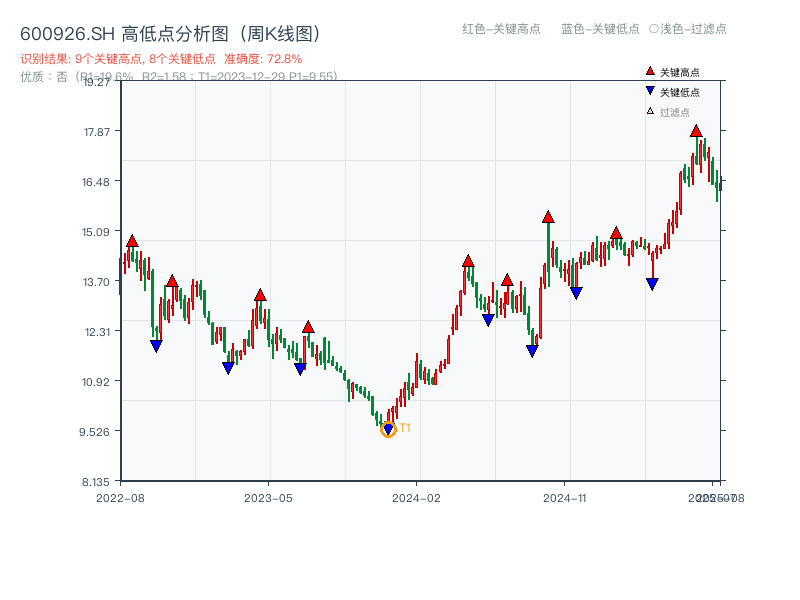Click the 16.48 y-axis label
800x600 pixels.
(x=96, y=182)
